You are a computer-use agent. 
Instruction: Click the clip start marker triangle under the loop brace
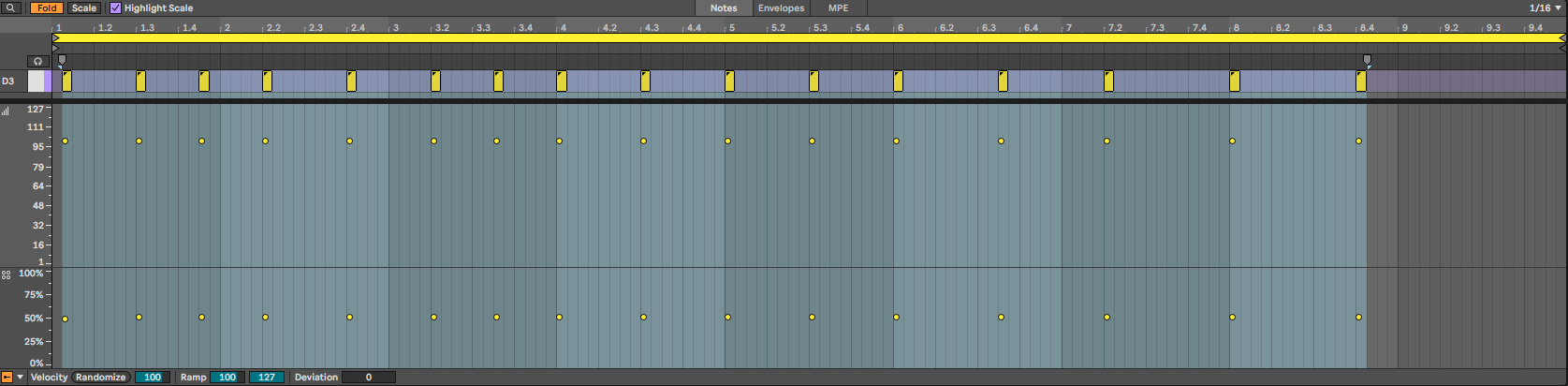coord(55,47)
